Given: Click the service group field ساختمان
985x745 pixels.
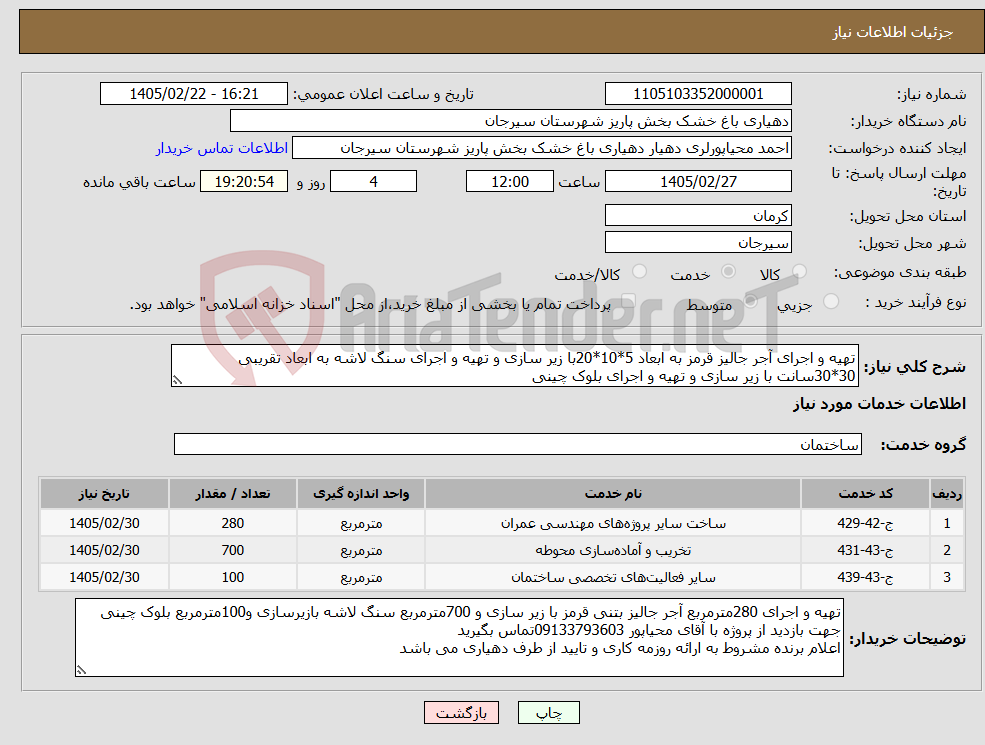Looking at the screenshot, I should coord(518,444).
